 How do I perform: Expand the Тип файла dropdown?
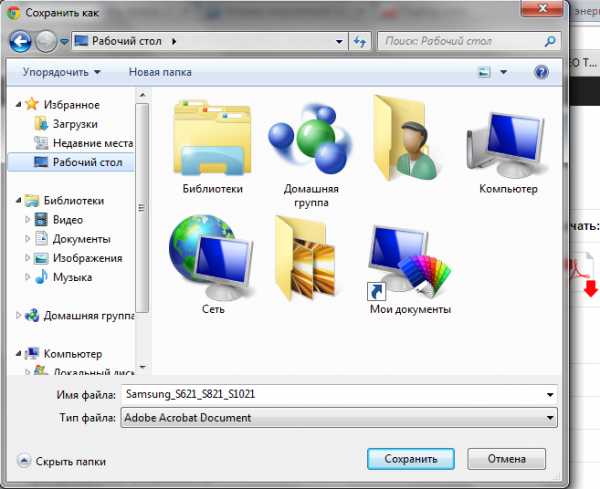point(550,418)
